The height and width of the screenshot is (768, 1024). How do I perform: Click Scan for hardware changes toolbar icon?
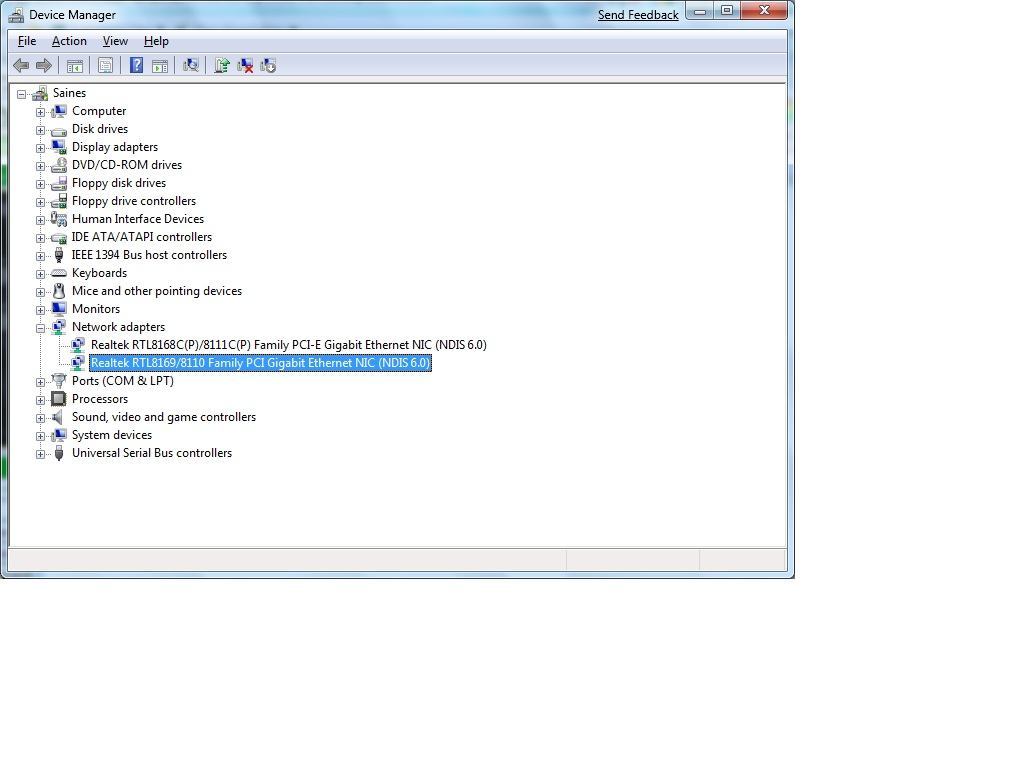(191, 65)
